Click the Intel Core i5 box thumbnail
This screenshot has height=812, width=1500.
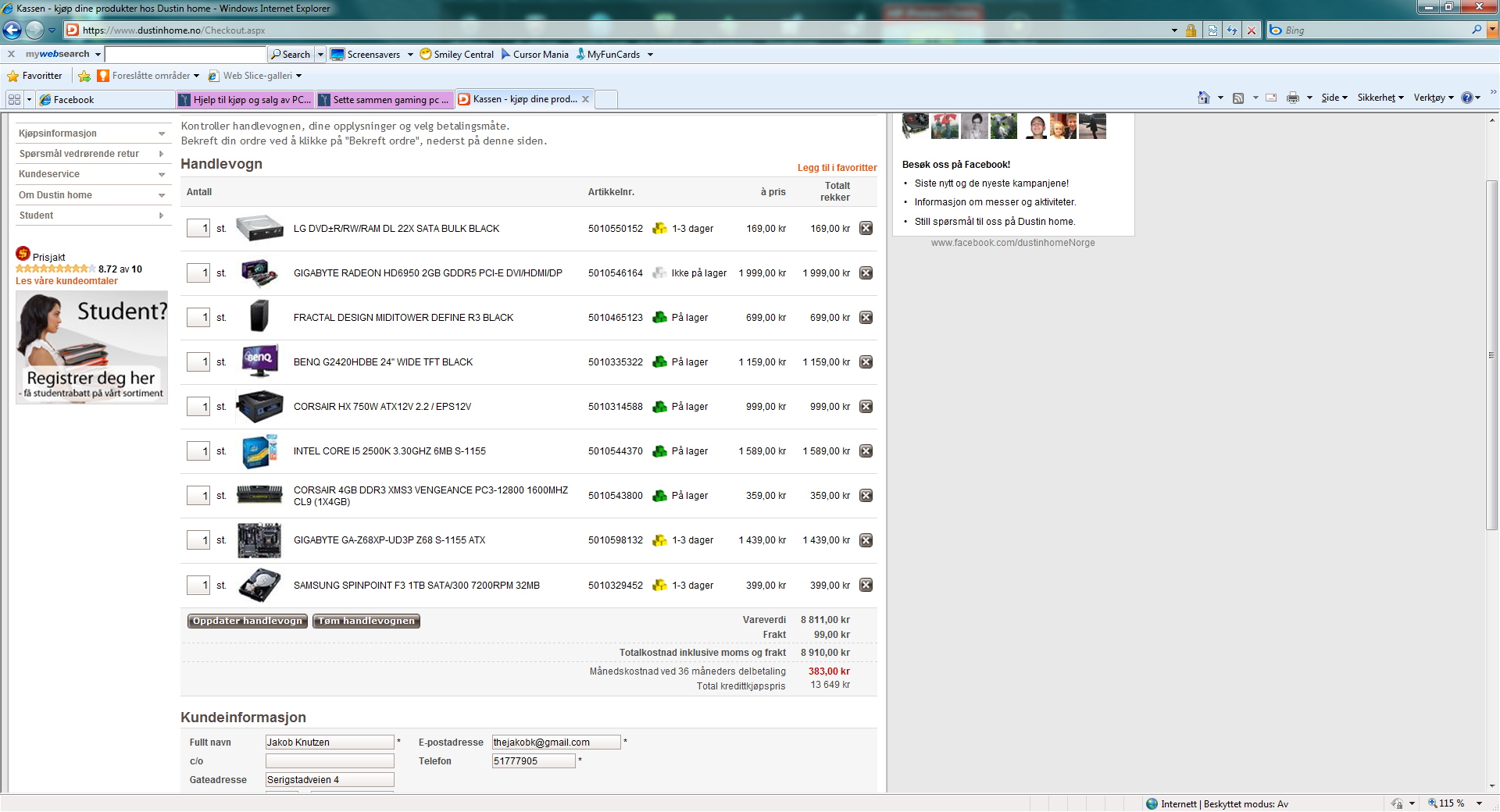259,451
